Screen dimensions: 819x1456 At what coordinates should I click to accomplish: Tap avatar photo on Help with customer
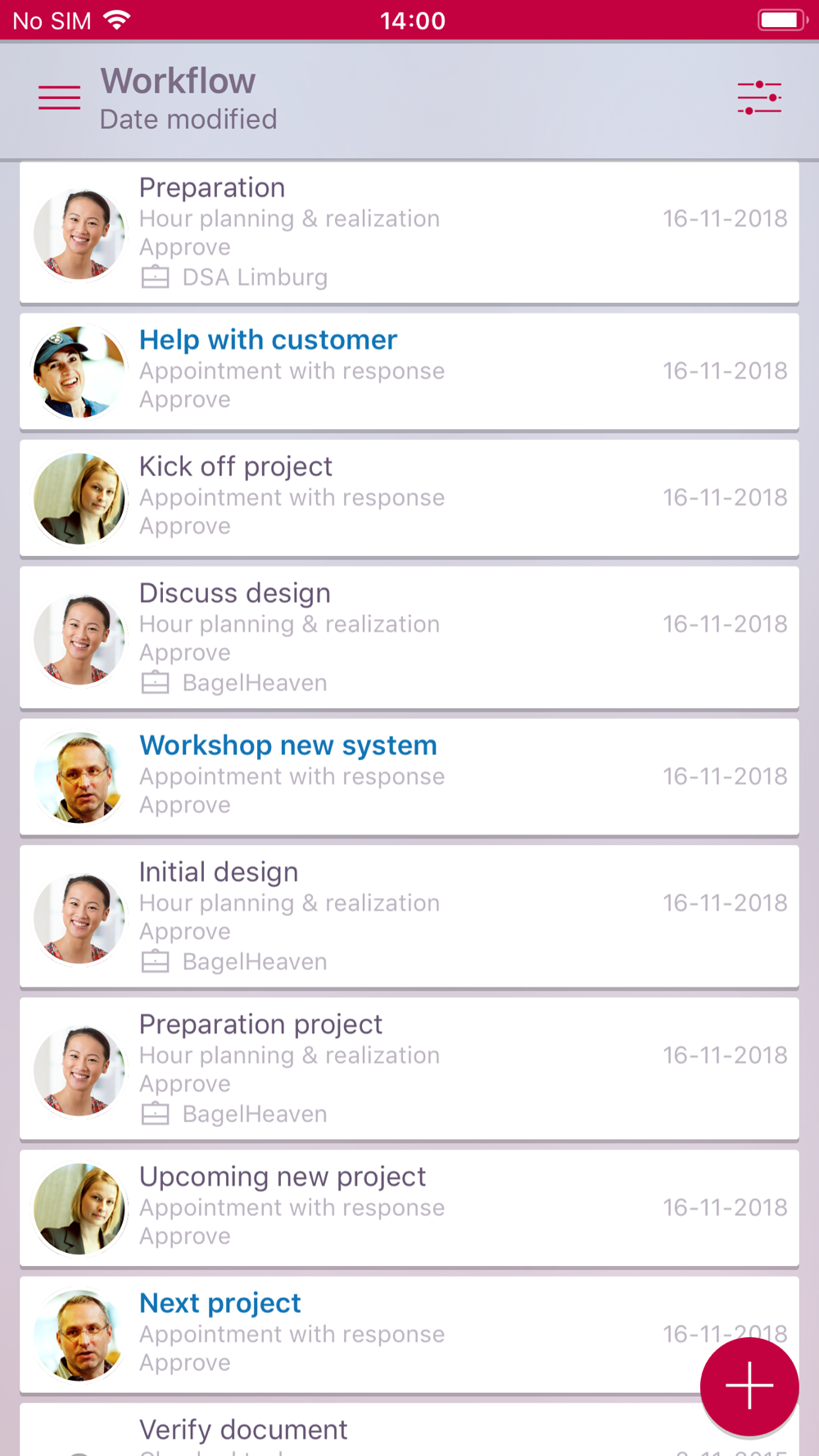coord(79,372)
